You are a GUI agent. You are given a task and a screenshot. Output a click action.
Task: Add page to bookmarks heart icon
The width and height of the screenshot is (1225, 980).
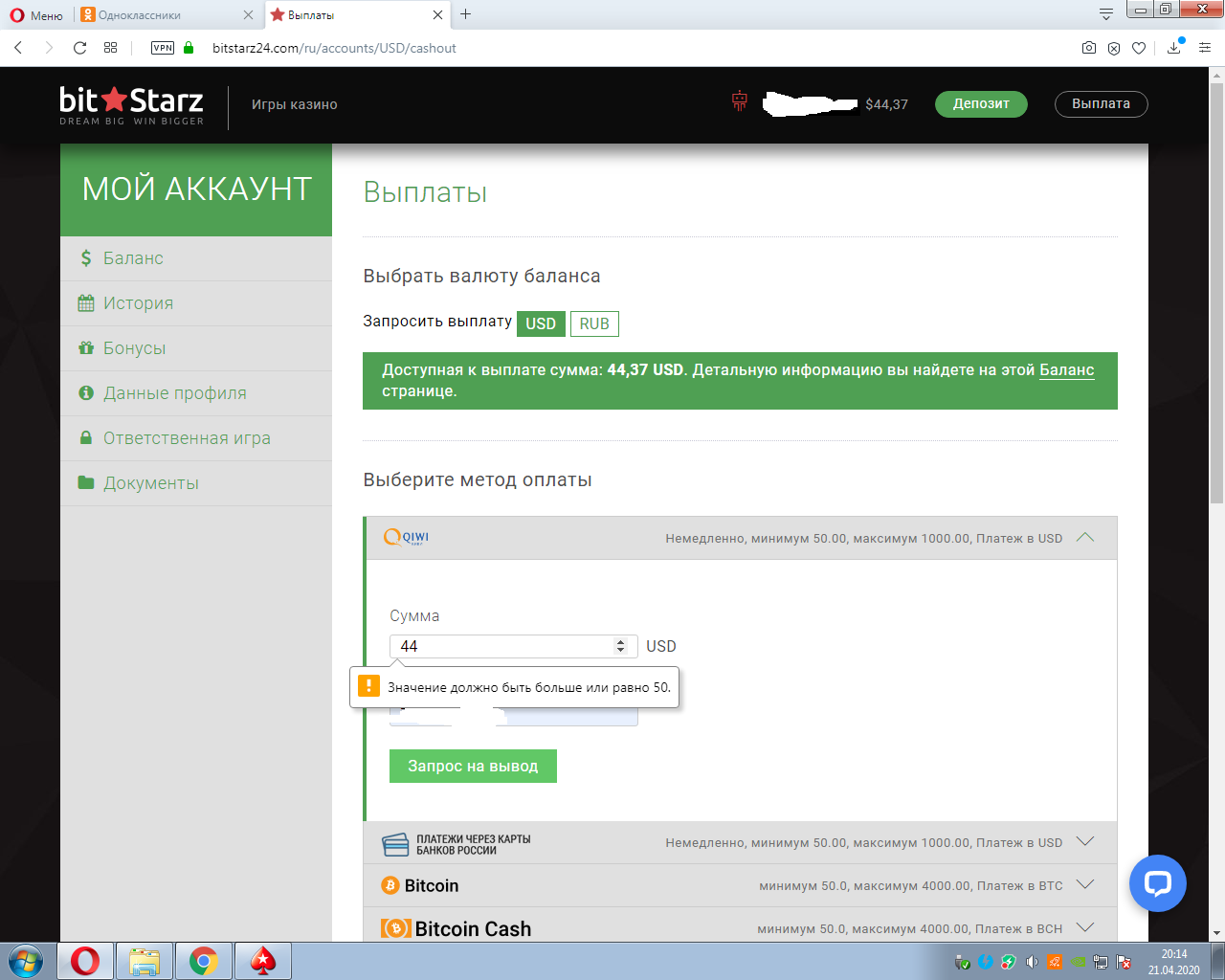point(1138,48)
